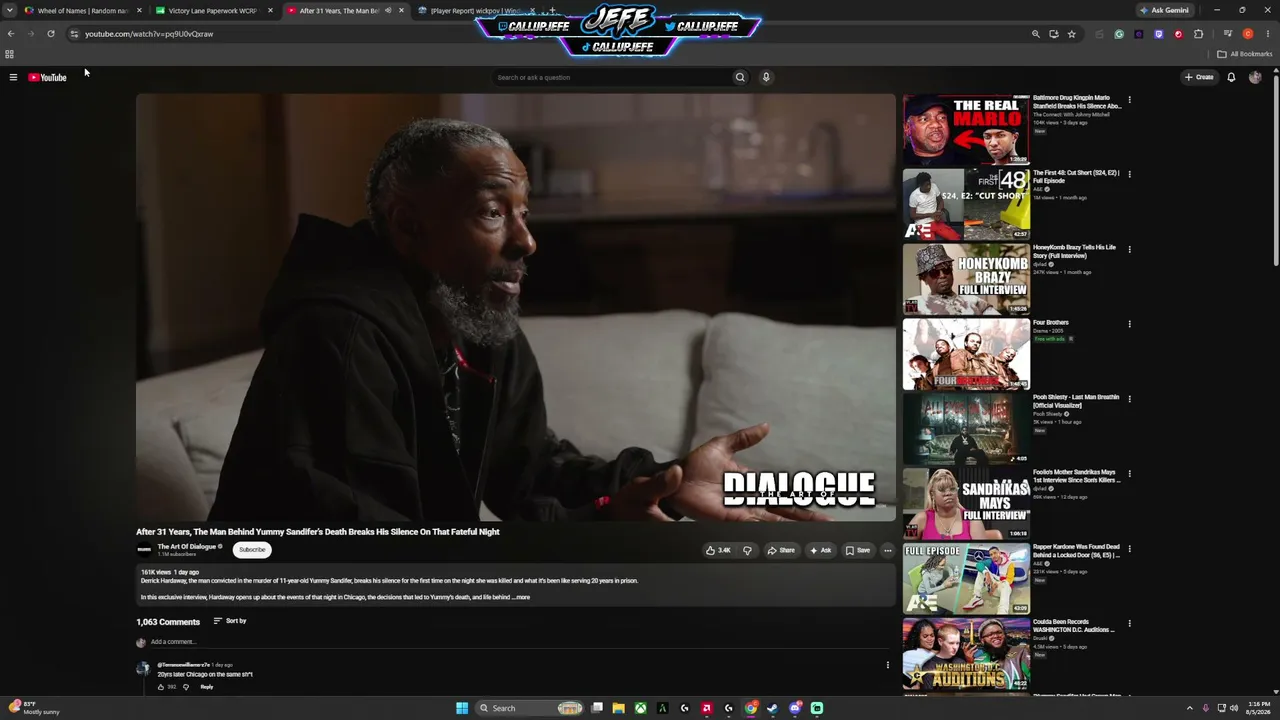Open Chrome extensions puzzle icon
The width and height of the screenshot is (1280, 720).
[x=1198, y=33]
